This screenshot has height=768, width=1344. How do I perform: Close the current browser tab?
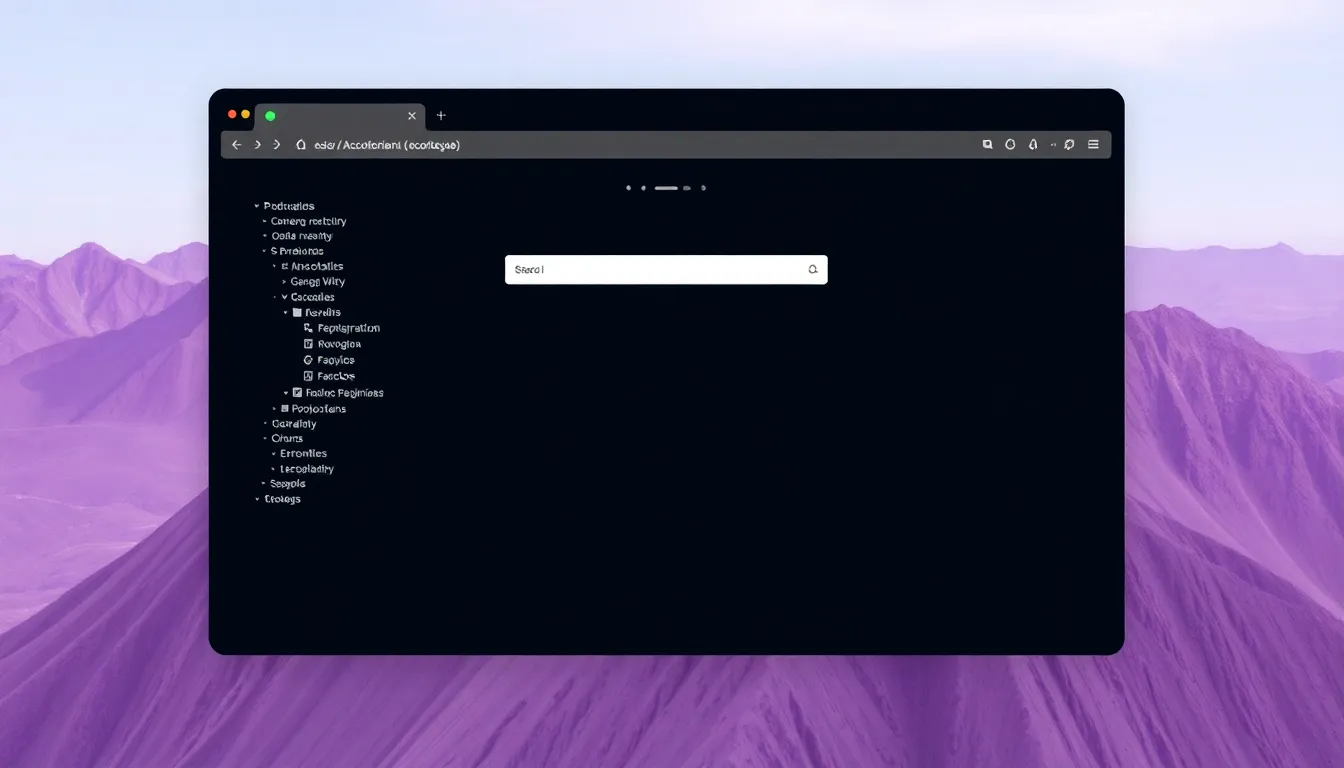click(x=411, y=116)
